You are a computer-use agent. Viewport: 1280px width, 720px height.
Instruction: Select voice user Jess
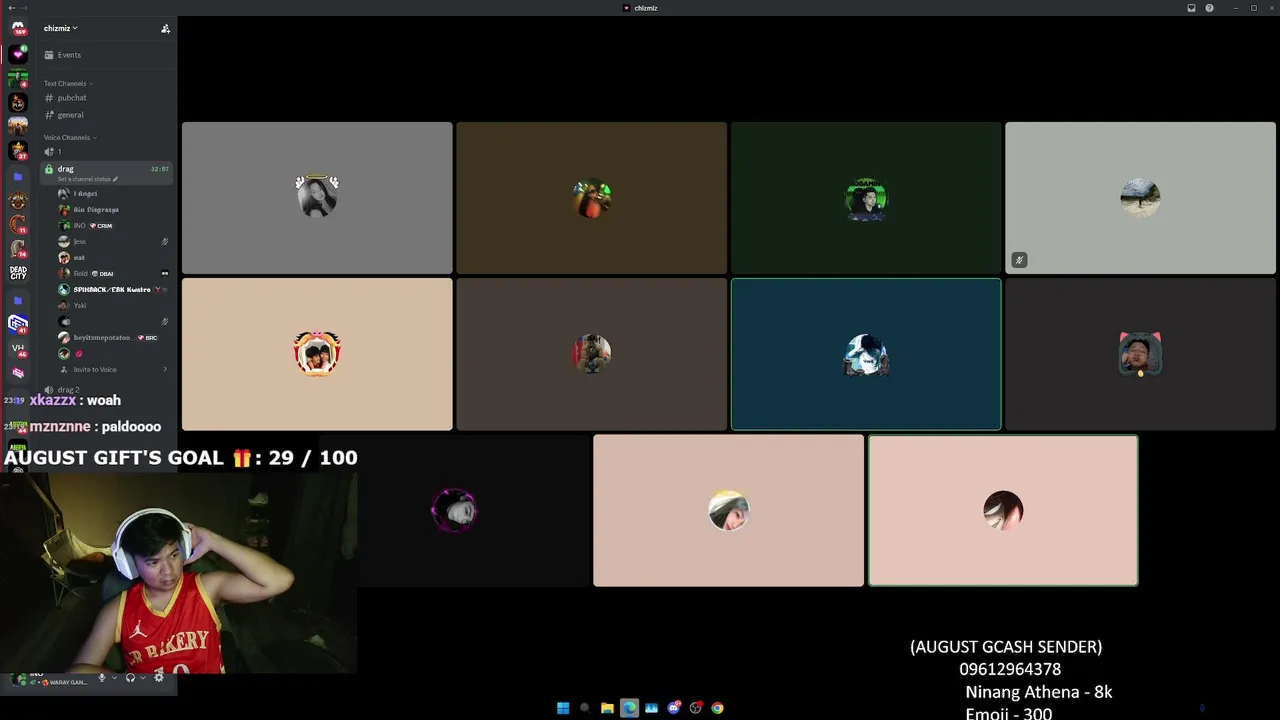113,241
